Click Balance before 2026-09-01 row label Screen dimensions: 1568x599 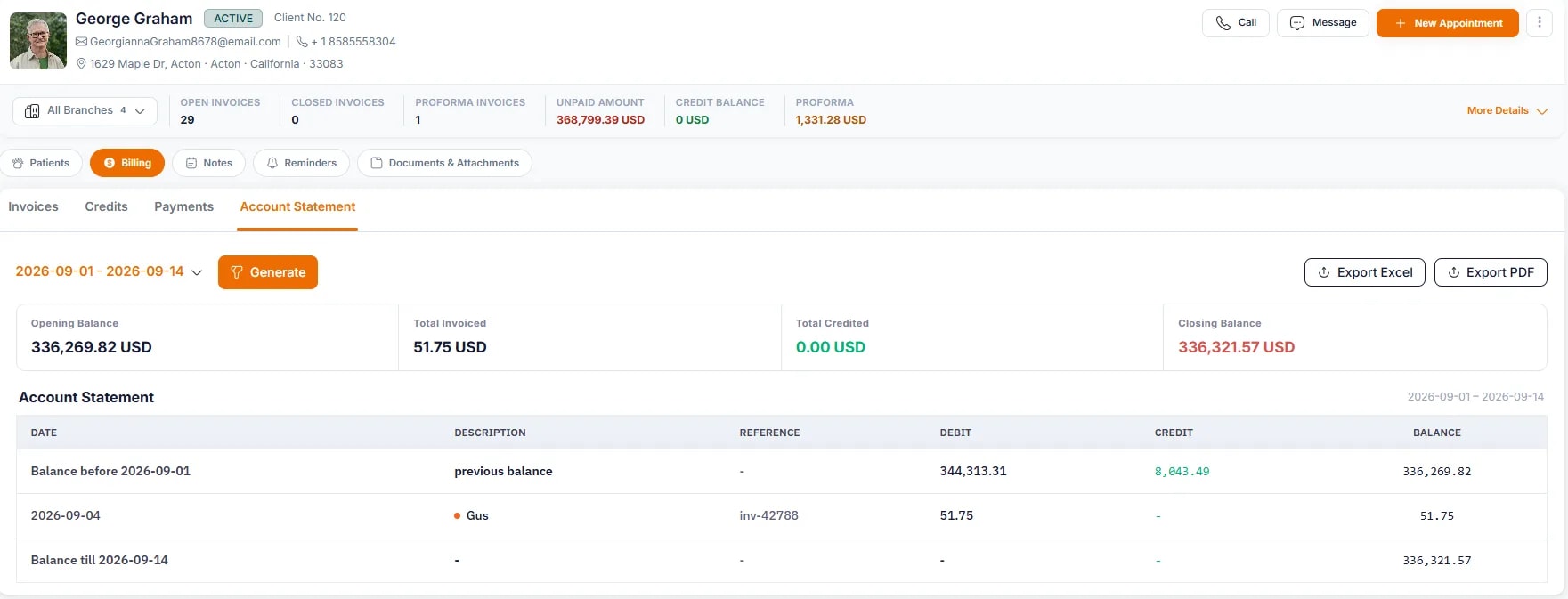tap(110, 471)
